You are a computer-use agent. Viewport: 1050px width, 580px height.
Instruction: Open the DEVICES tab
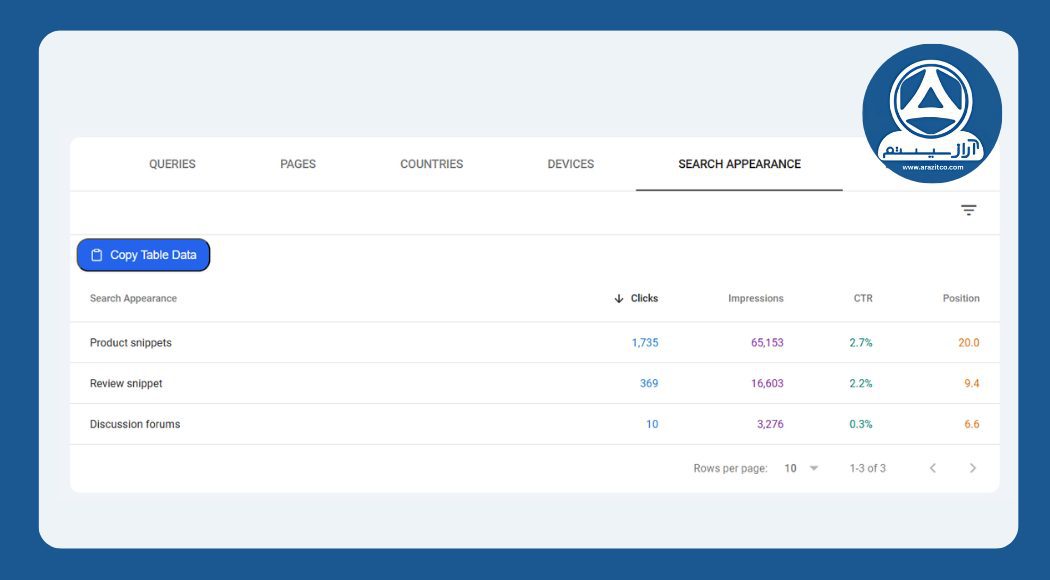[x=570, y=163]
